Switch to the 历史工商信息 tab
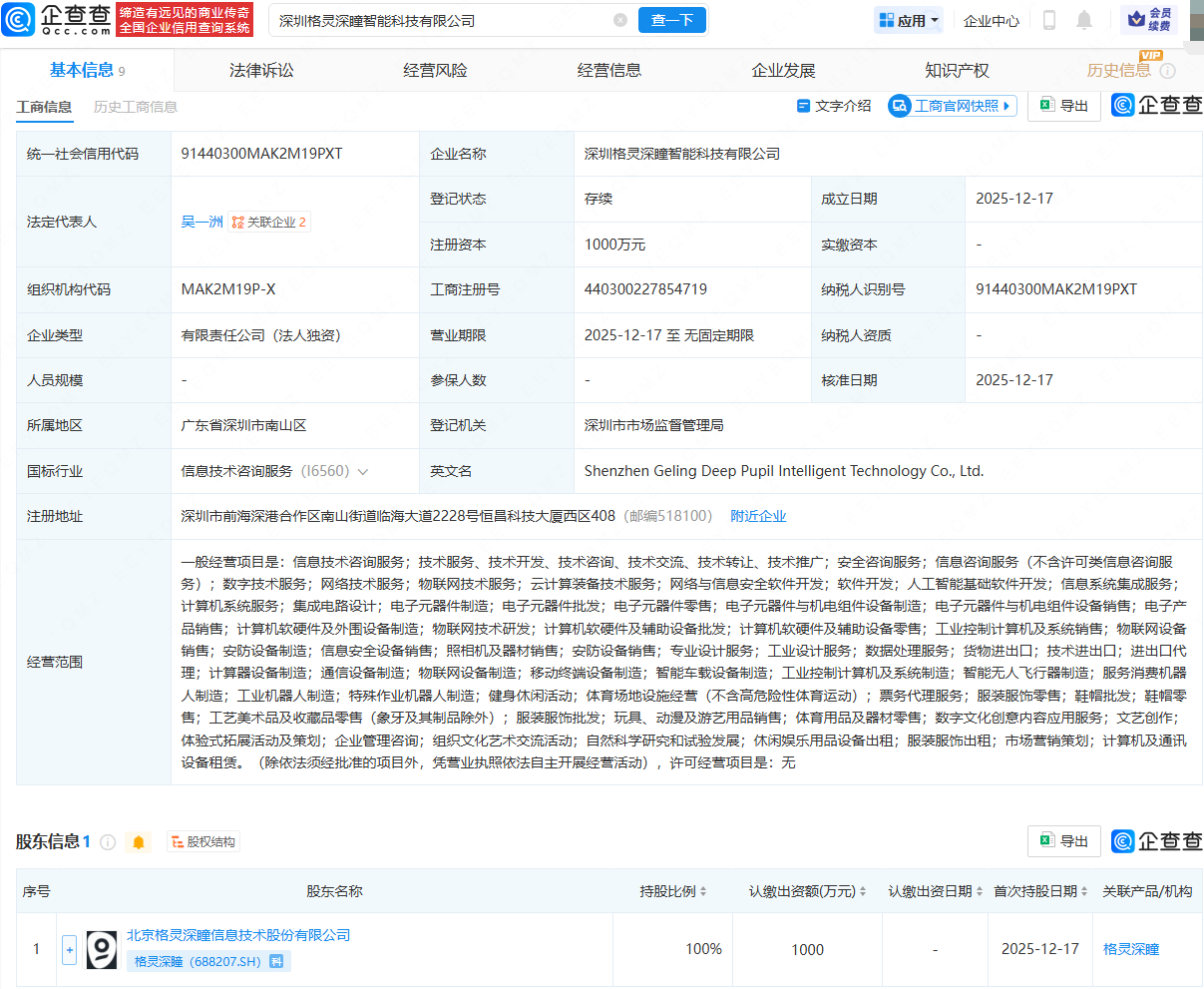Viewport: 1204px width, 989px height. pyautogui.click(x=135, y=106)
